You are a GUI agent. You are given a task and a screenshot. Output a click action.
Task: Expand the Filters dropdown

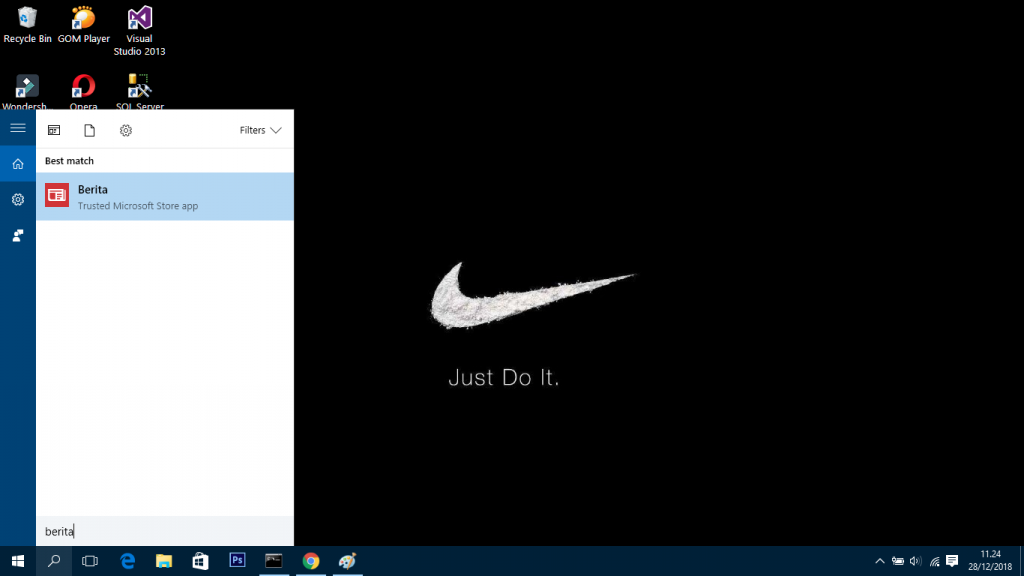click(260, 130)
